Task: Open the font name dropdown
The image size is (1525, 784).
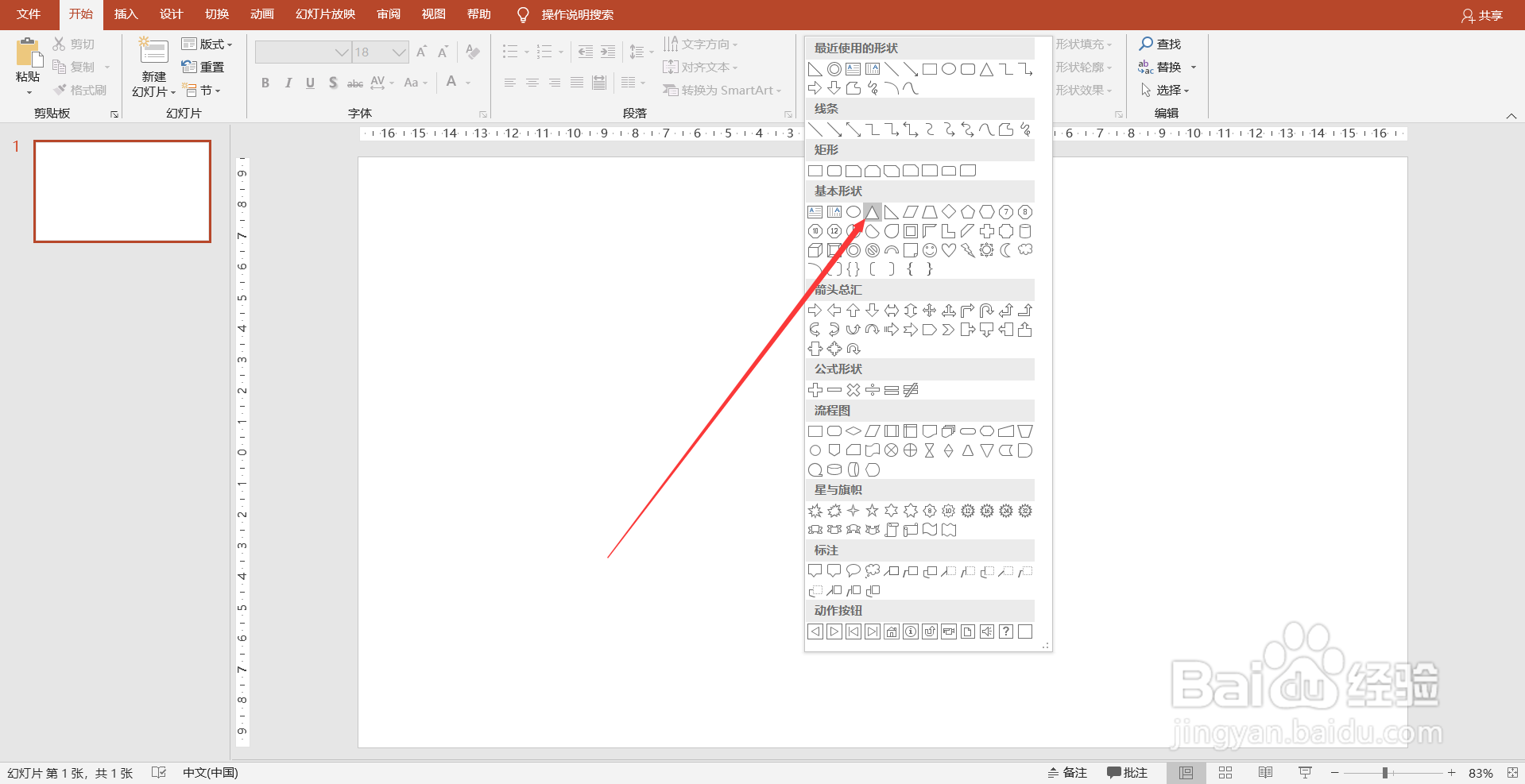Action: (x=342, y=52)
